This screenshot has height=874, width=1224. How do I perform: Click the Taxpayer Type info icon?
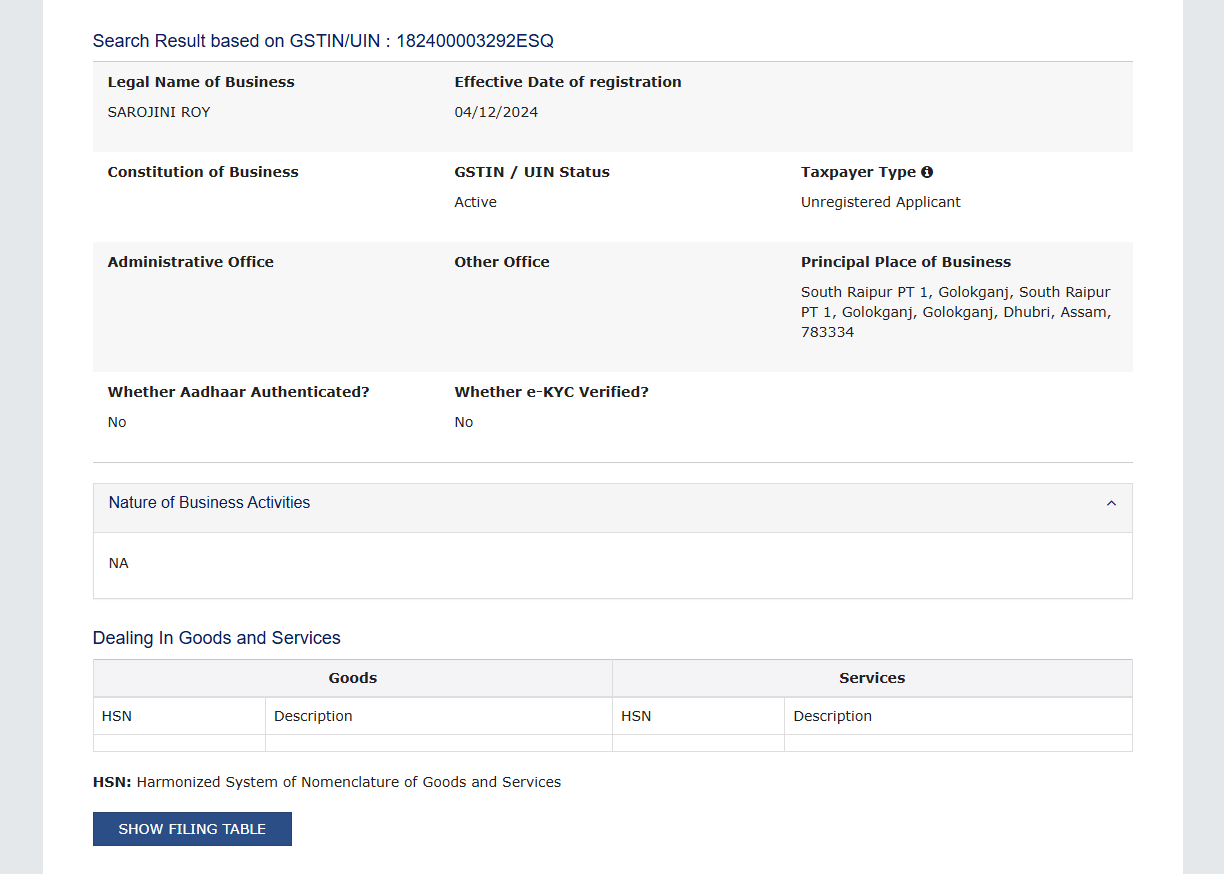click(927, 172)
